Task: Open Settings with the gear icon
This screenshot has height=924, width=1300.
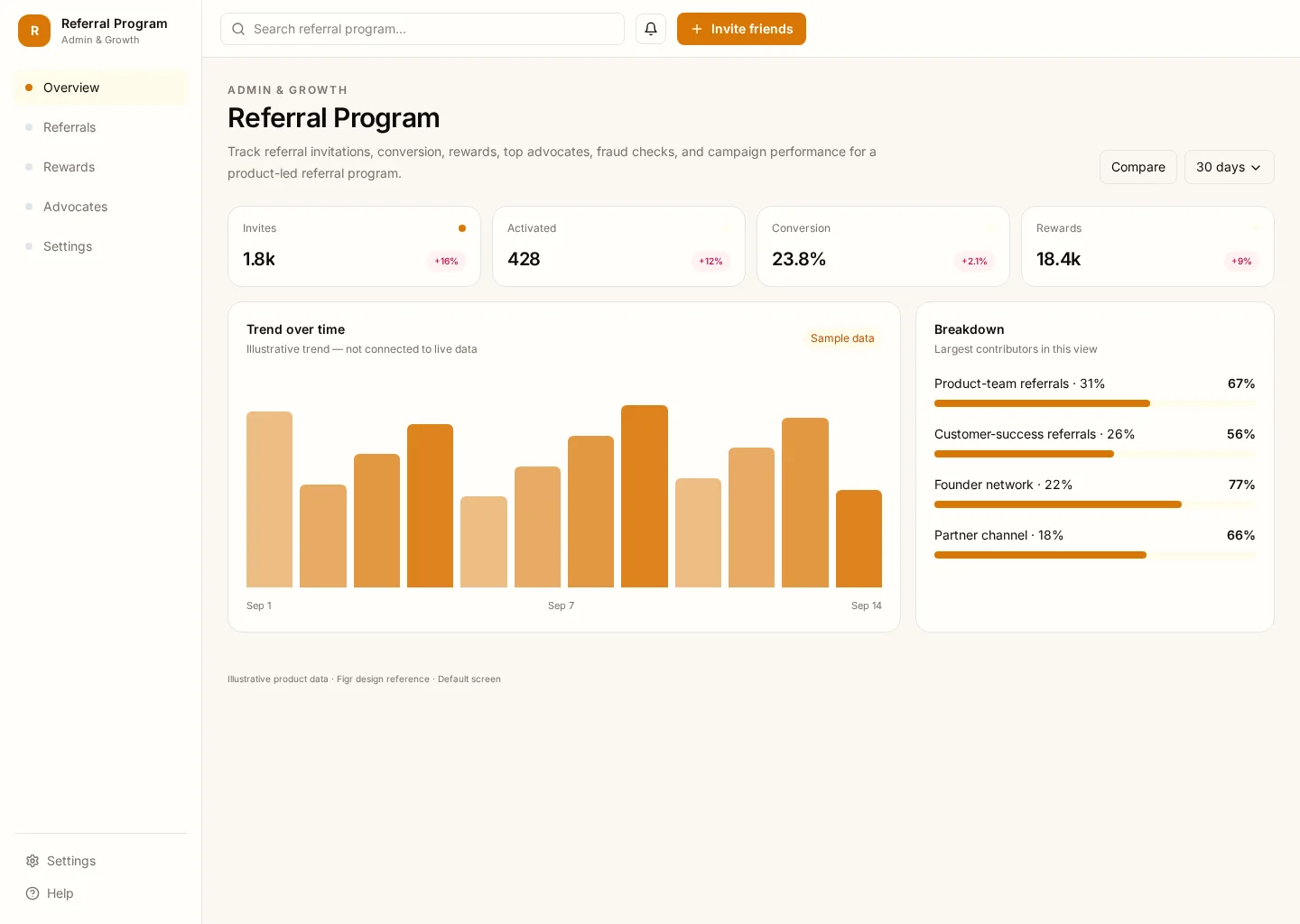Action: pyautogui.click(x=60, y=861)
